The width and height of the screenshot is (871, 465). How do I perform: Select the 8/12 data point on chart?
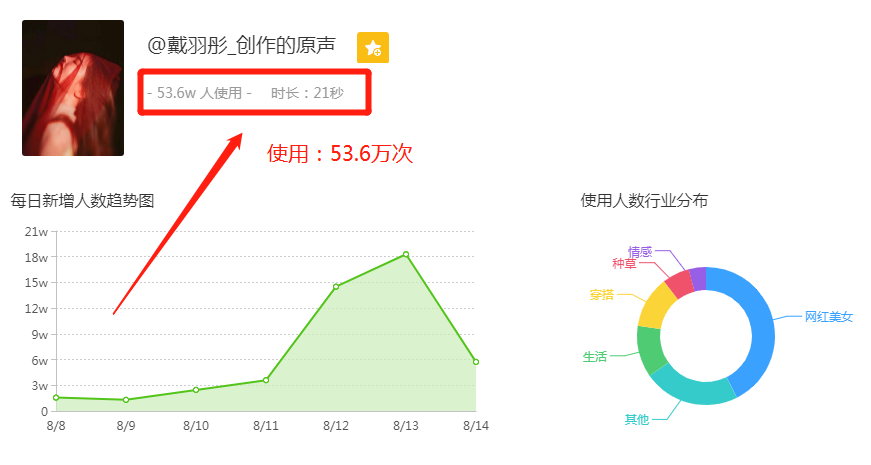336,287
